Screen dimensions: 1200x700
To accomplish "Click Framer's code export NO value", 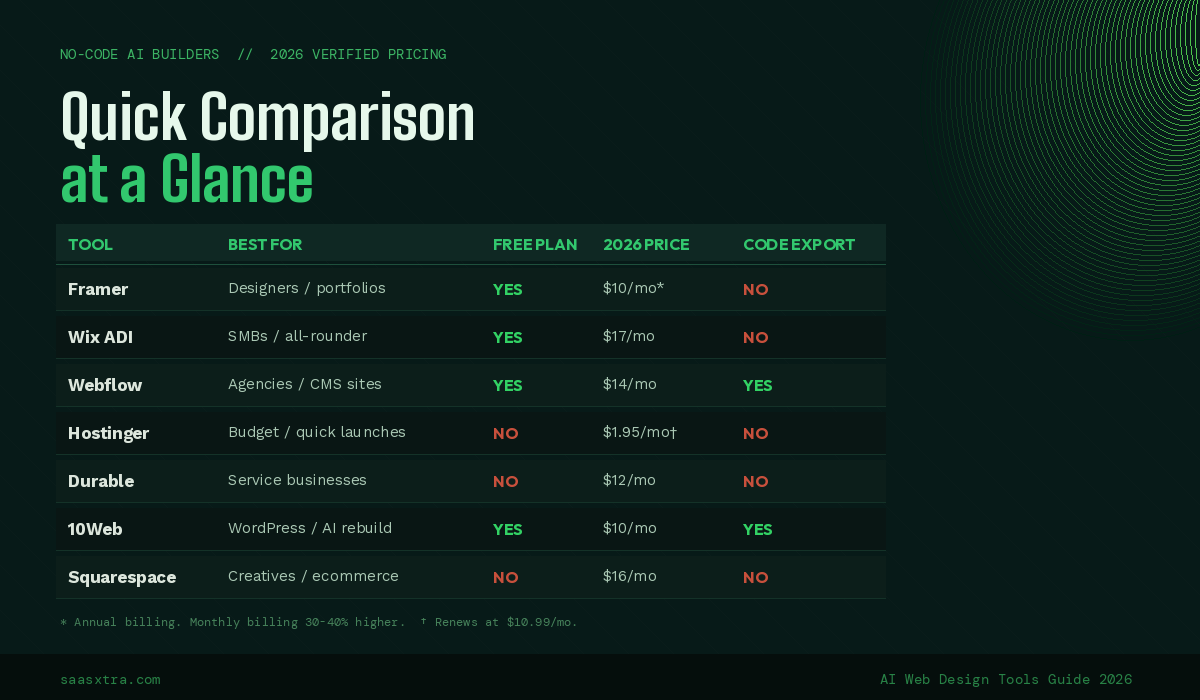I will [x=756, y=290].
